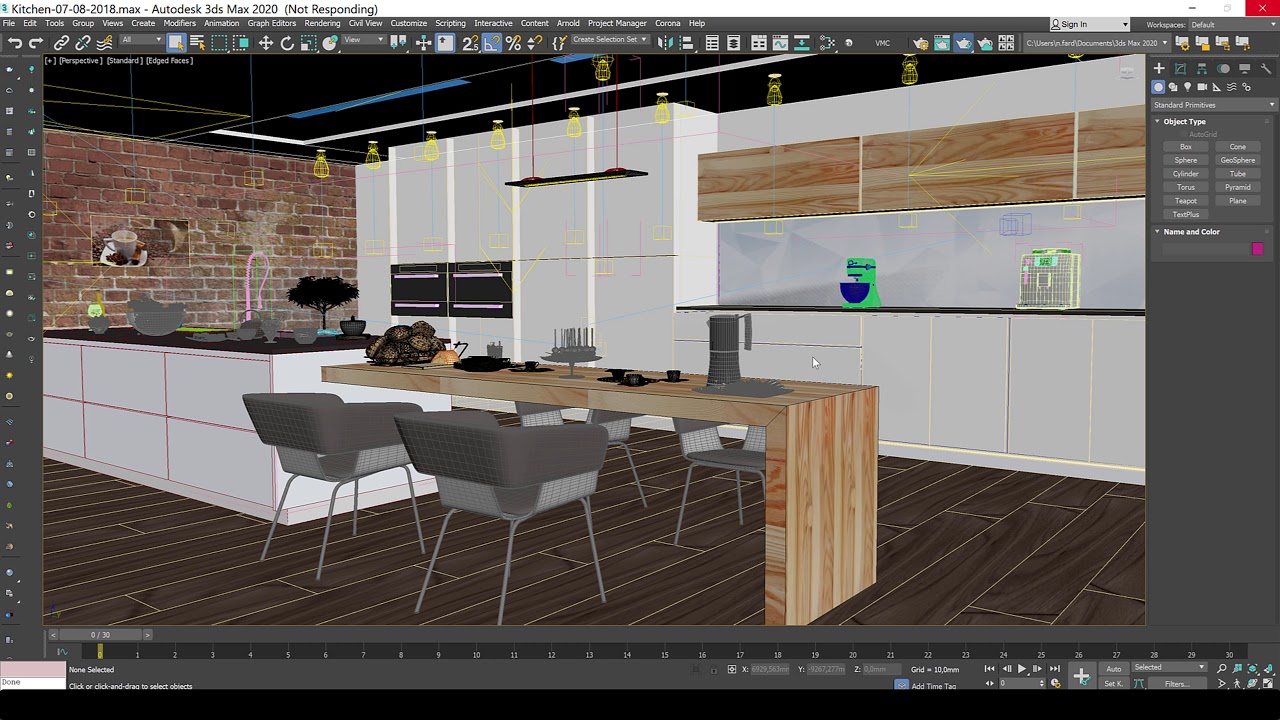Click the Unlink Selection icon
Image resolution: width=1280 pixels, height=720 pixels.
(83, 42)
